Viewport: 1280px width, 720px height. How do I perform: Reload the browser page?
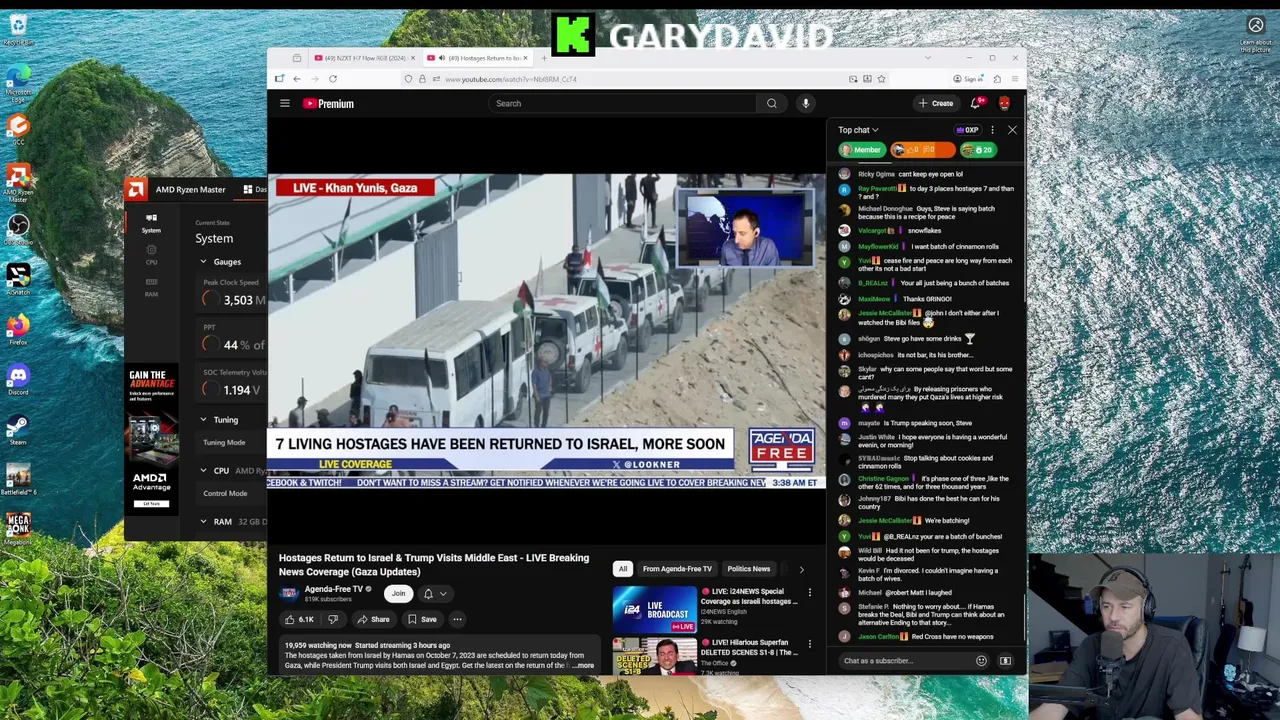pos(333,79)
